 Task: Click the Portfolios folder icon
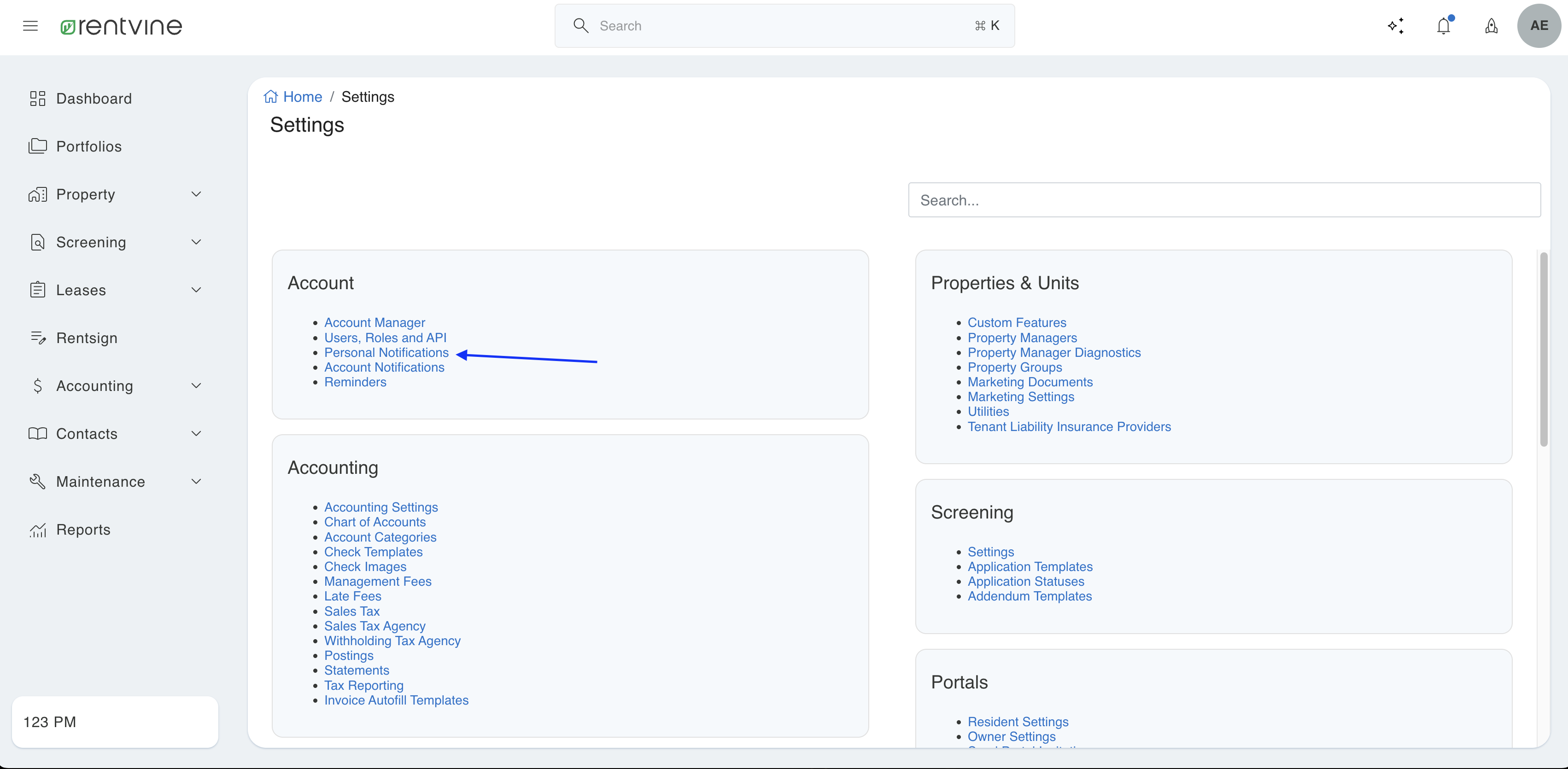(38, 146)
